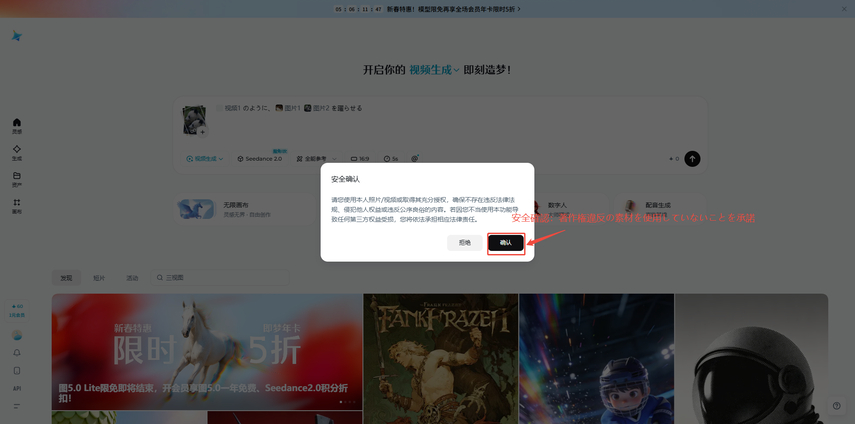Viewport: 855px width, 424px height.
Task: Switch to the 发现 tab
Action: click(66, 278)
